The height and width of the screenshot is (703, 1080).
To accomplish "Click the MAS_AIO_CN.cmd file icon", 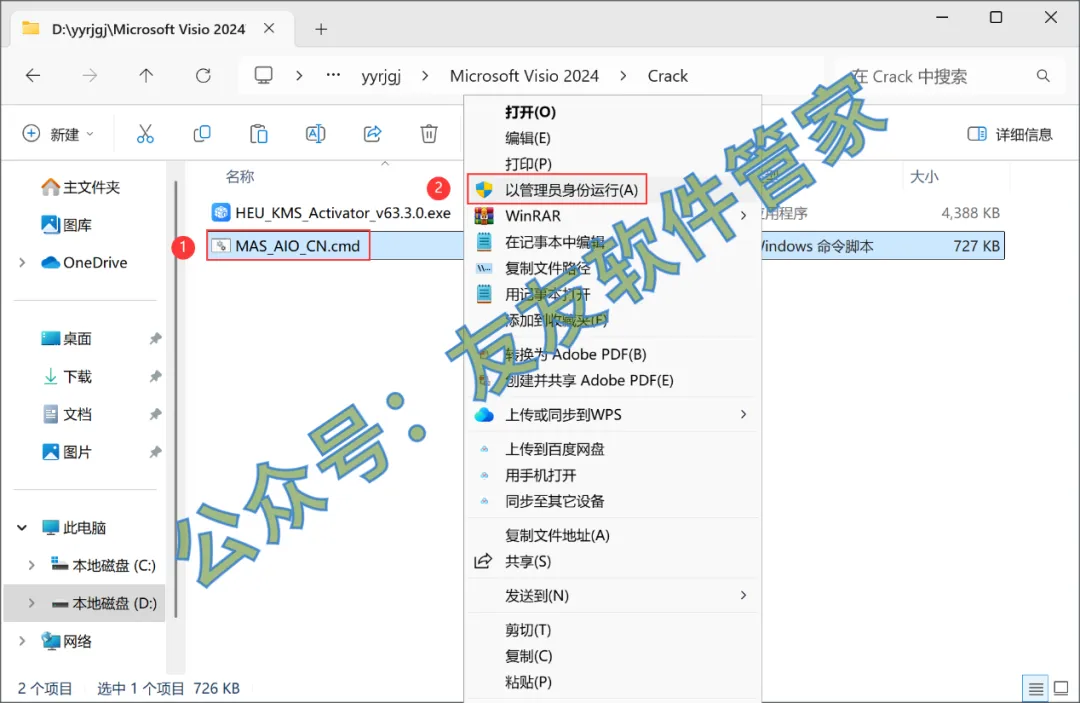I will 220,245.
